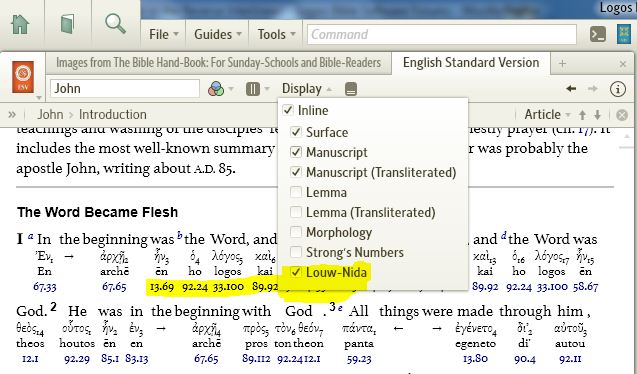Viewport: 637px width, 374px height.
Task: Open Louw-Nida number 13.80
Action: pyautogui.click(x=475, y=359)
